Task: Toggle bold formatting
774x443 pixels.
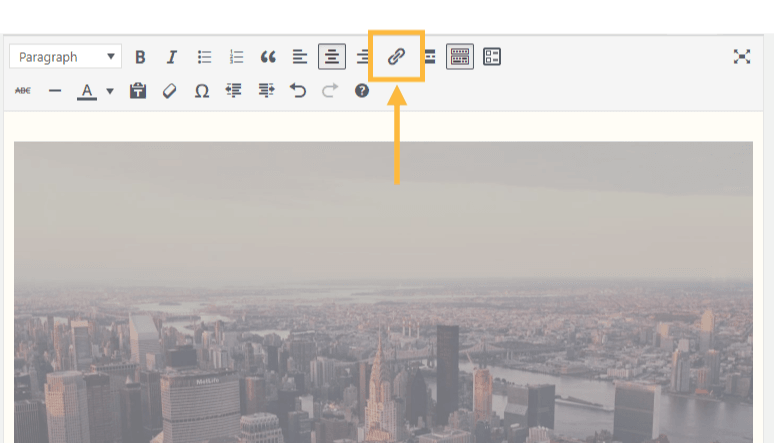Action: click(x=140, y=57)
